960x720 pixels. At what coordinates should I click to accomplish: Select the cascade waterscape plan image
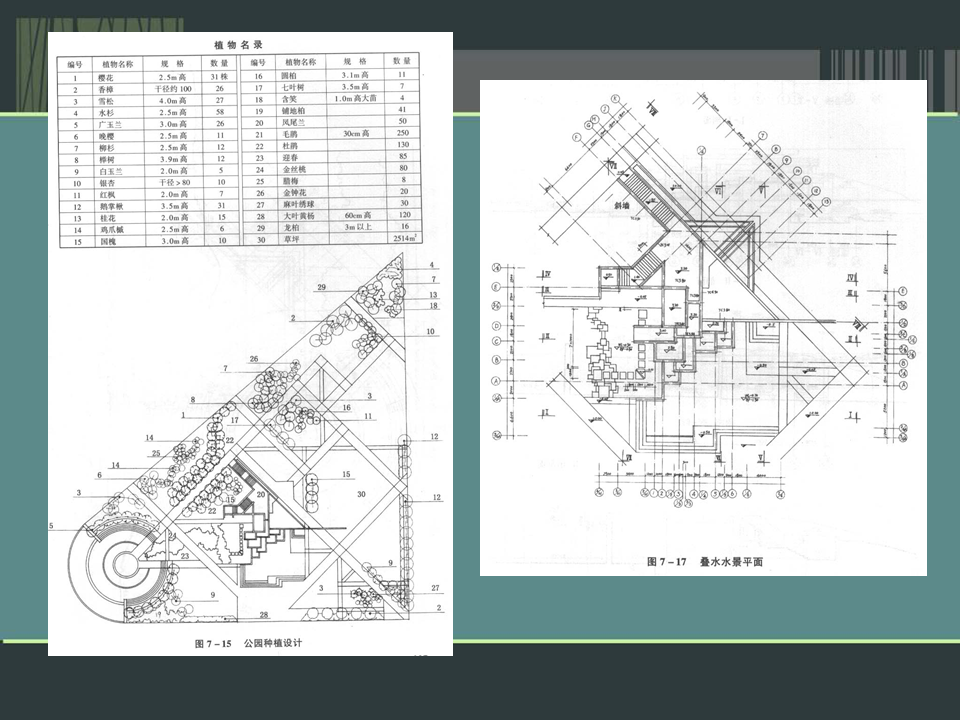703,328
